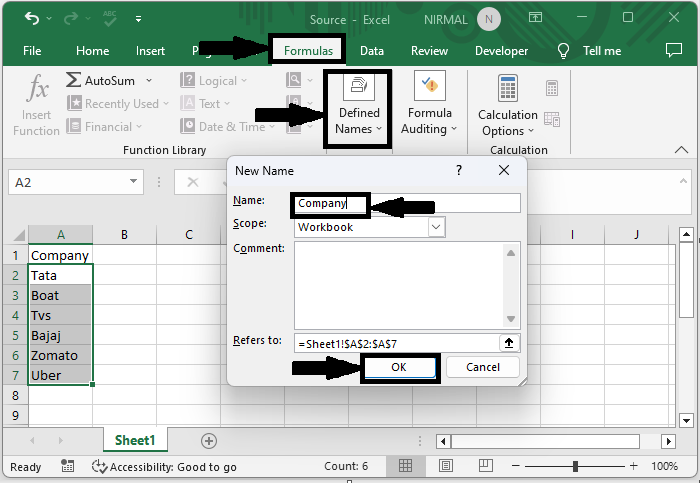700x483 pixels.
Task: Click into the Comment text area
Action: [407, 286]
